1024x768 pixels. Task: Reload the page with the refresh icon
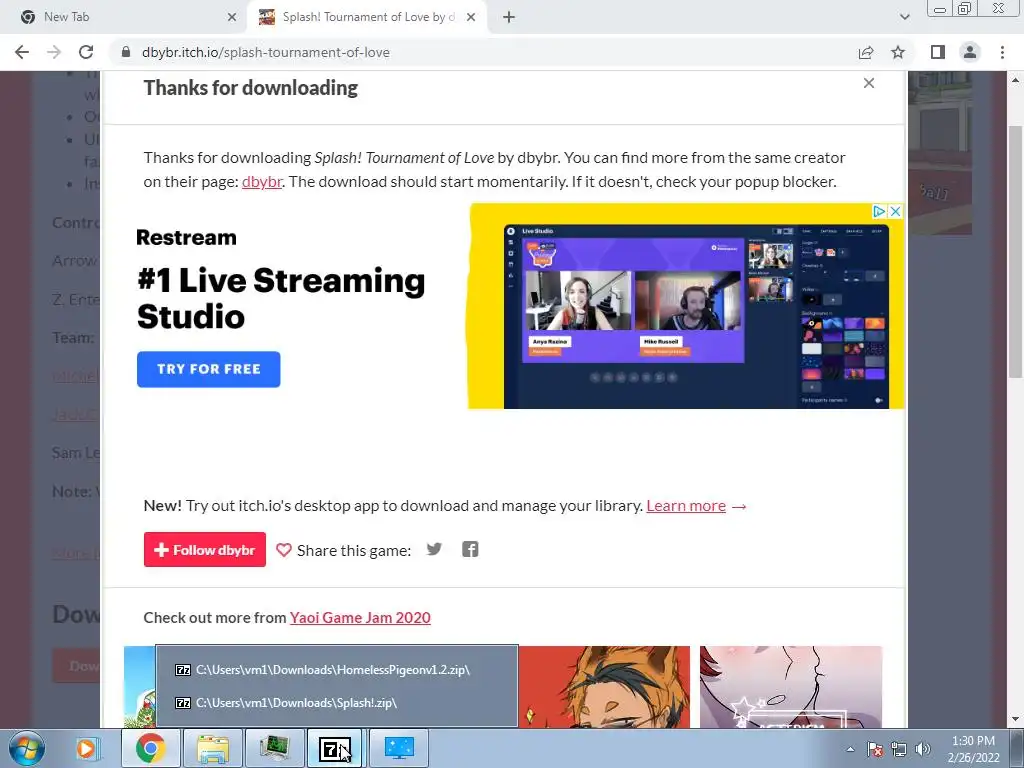pos(86,52)
